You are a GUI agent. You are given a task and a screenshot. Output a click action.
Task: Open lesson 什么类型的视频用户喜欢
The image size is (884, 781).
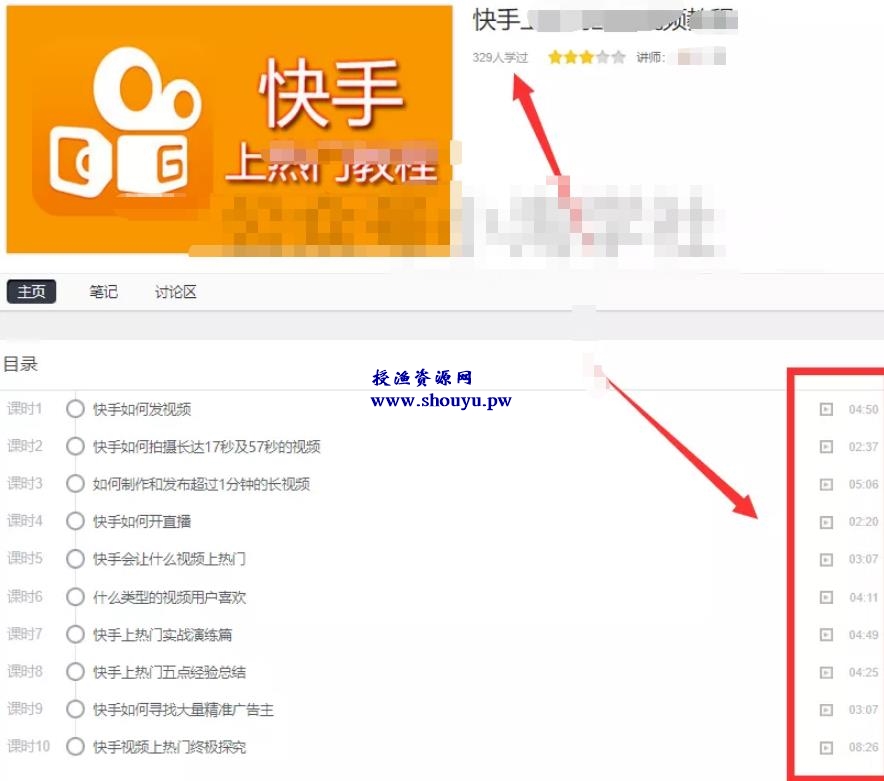point(169,597)
